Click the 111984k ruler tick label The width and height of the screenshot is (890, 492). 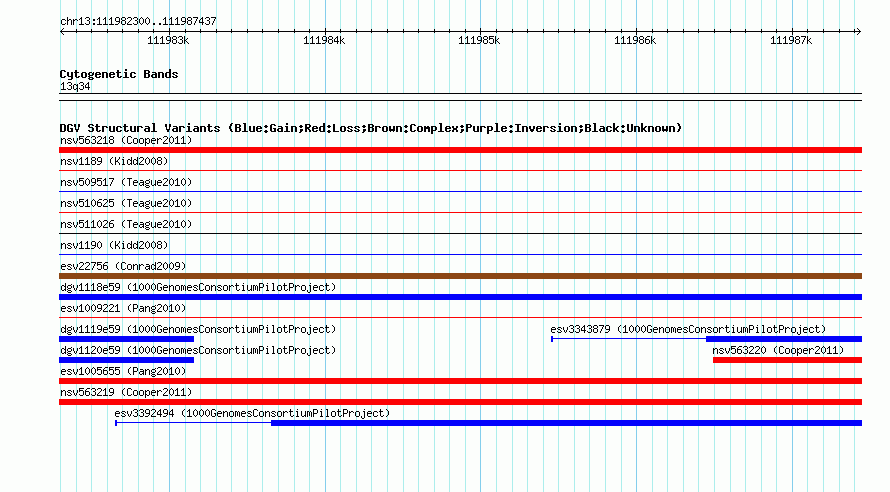(x=324, y=40)
